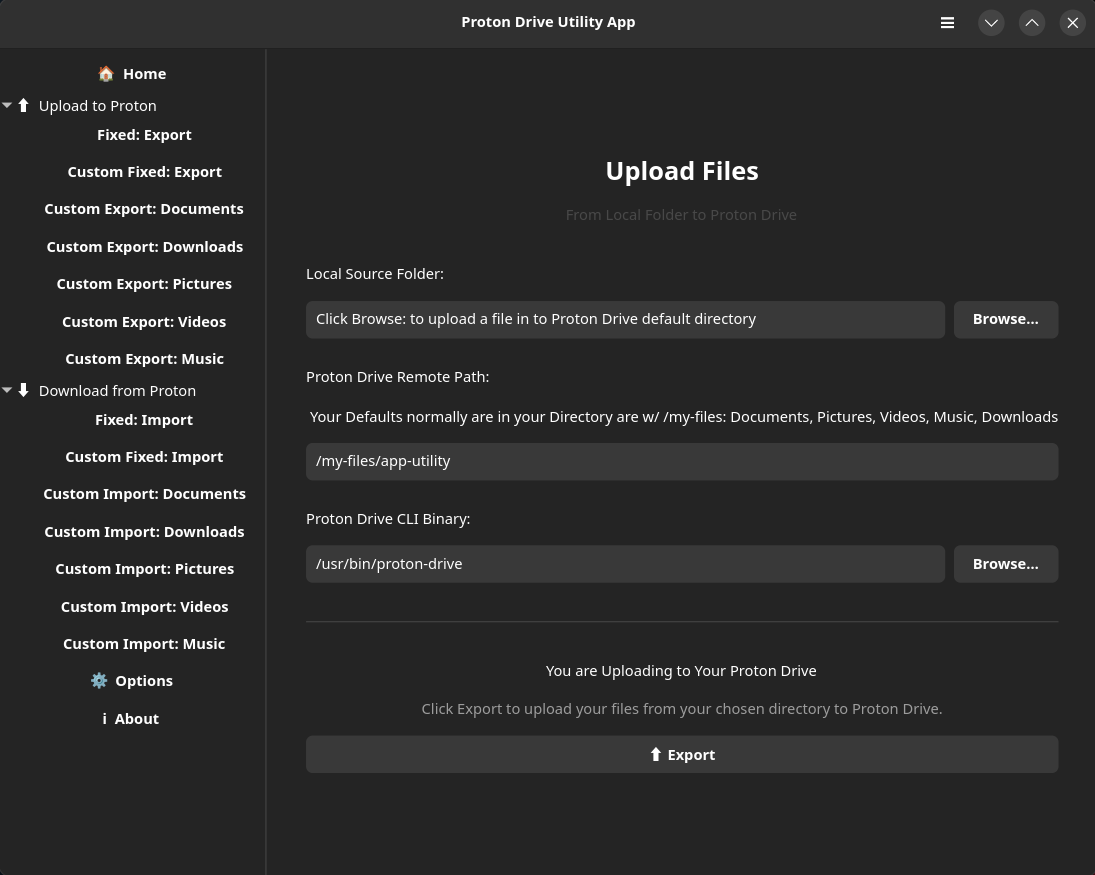
Task: Click the up arrow icon beside Upload to Proton
Action: [x=24, y=105]
